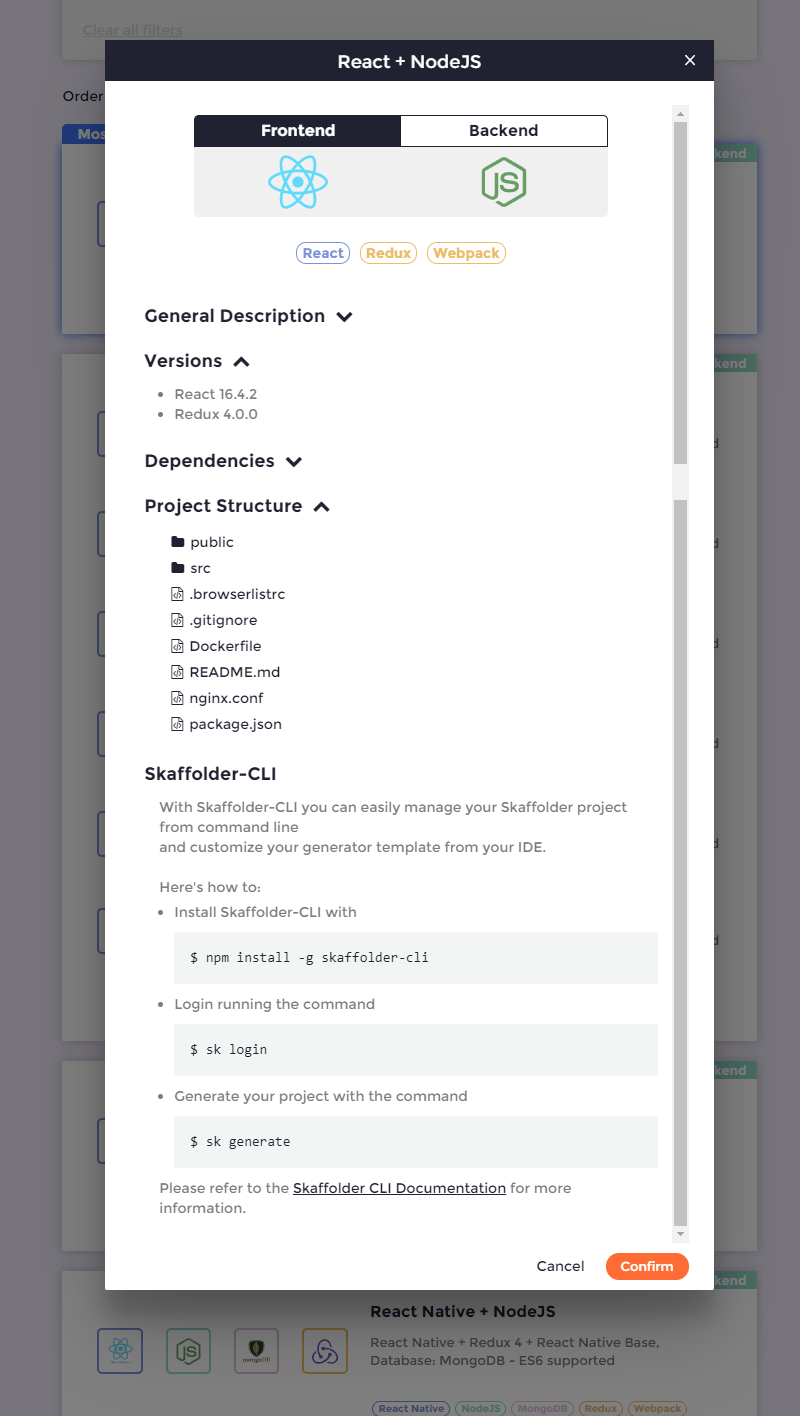Image resolution: width=800 pixels, height=1416 pixels.
Task: Close the React + NodeJS dialog
Action: click(x=689, y=61)
